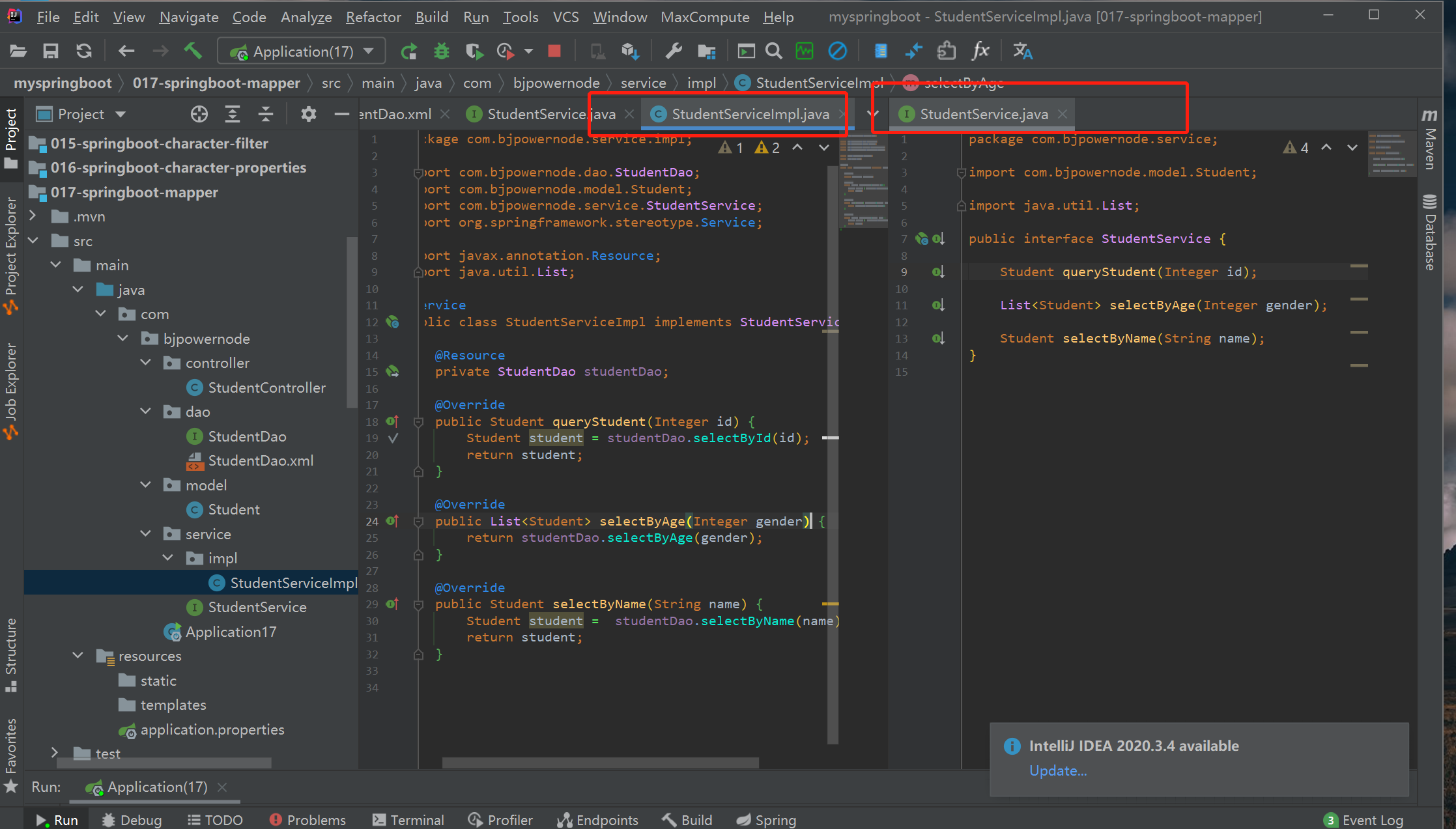1456x829 pixels.
Task: Click the Update... link in notification
Action: coord(1057,770)
